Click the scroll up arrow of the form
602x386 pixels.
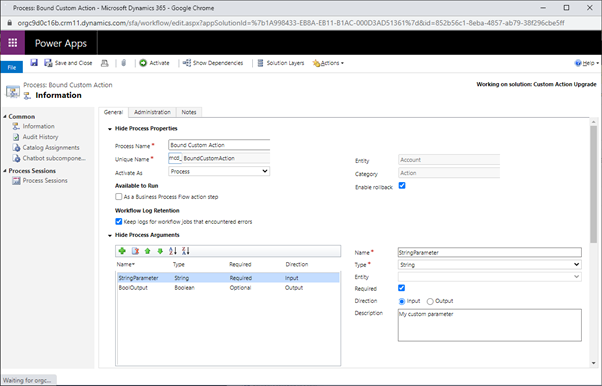click(594, 122)
